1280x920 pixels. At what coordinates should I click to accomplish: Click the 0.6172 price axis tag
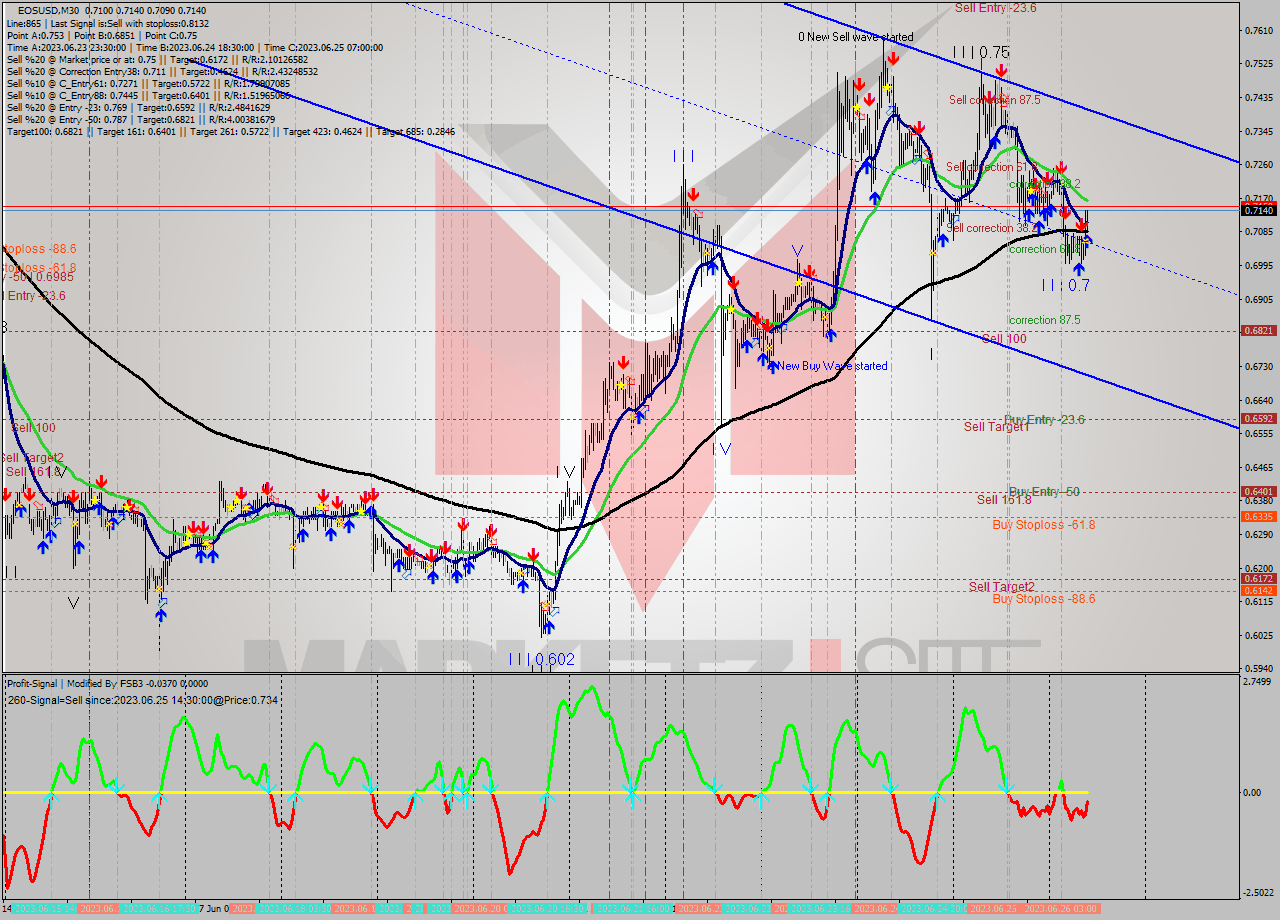click(x=1256, y=579)
